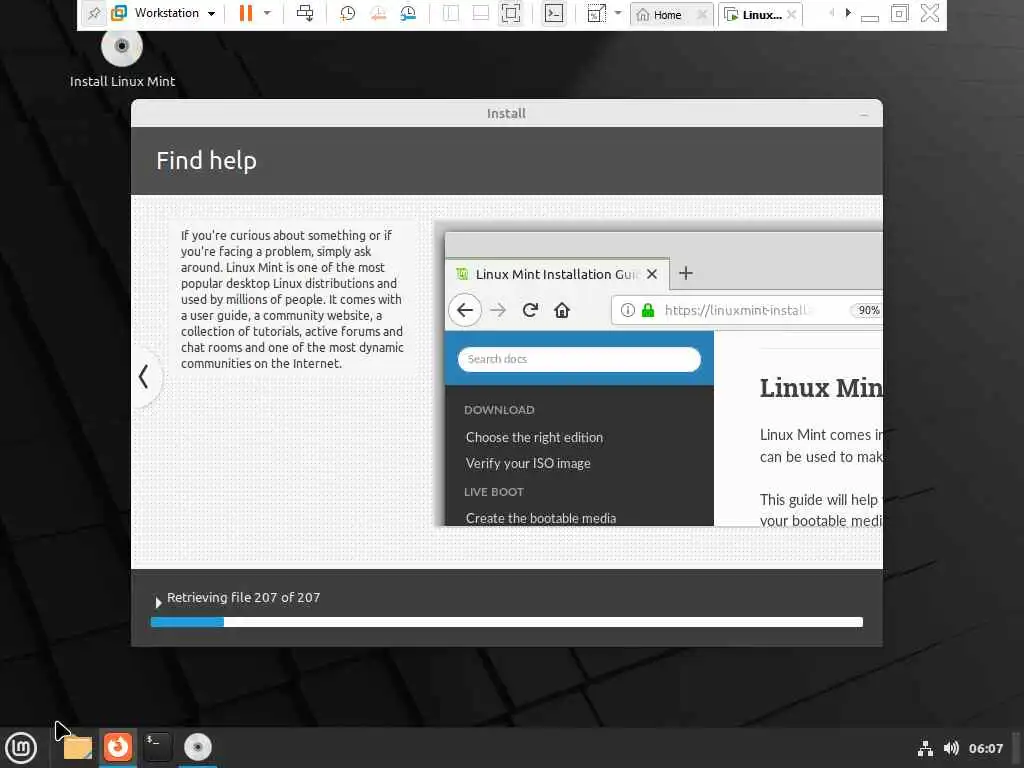Viewport: 1024px width, 768px height.
Task: Click the VMware Workstation logo icon
Action: click(119, 13)
